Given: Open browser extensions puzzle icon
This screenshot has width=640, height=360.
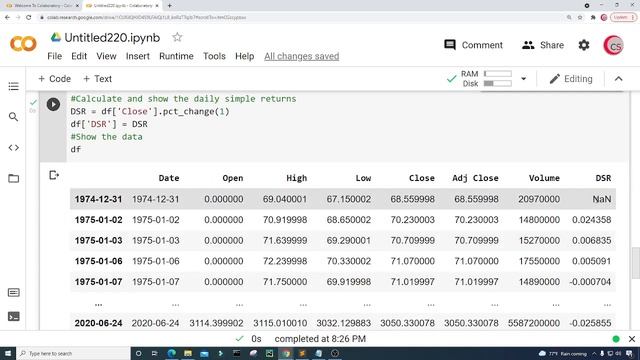Looking at the screenshot, I should point(593,18).
